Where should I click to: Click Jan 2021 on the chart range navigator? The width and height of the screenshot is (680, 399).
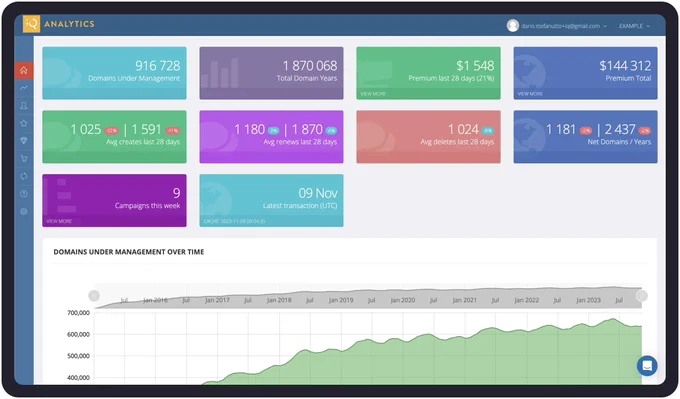(464, 300)
